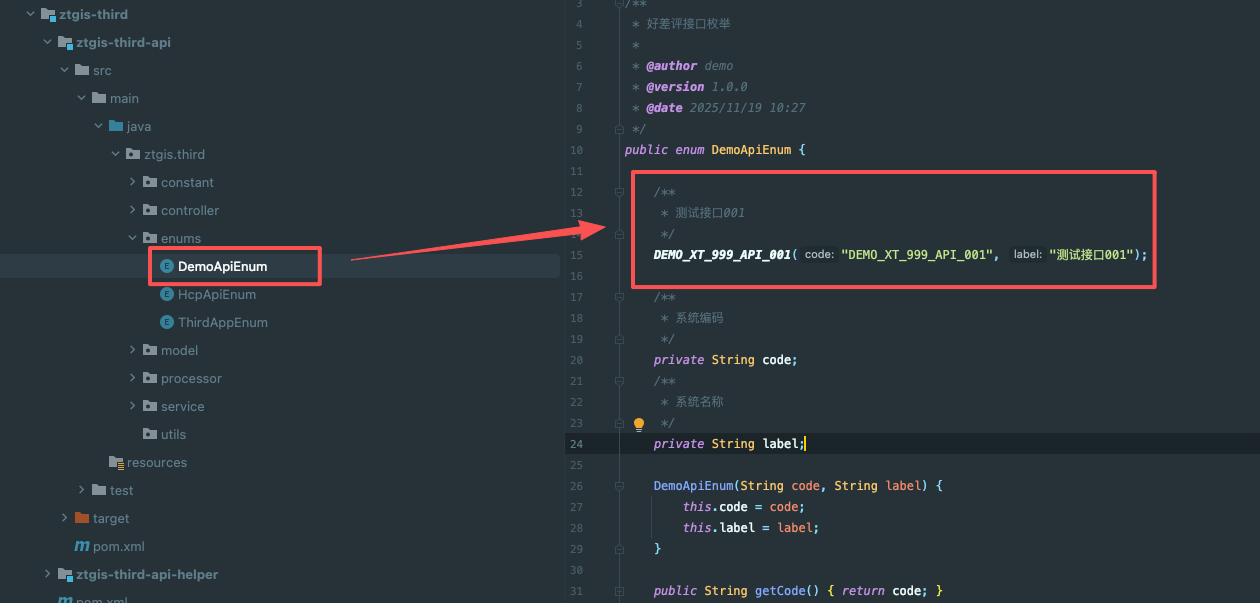This screenshot has width=1260, height=603.
Task: Toggle fold marker at line 17 comment
Action: coord(620,297)
